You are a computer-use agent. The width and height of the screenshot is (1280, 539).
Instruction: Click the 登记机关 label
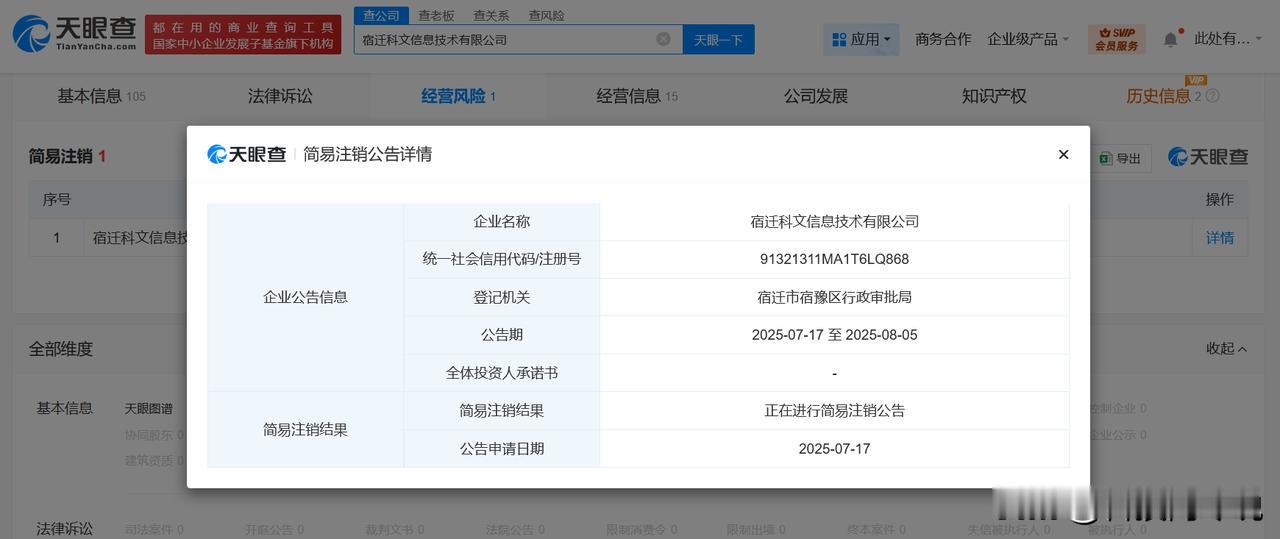pos(502,297)
